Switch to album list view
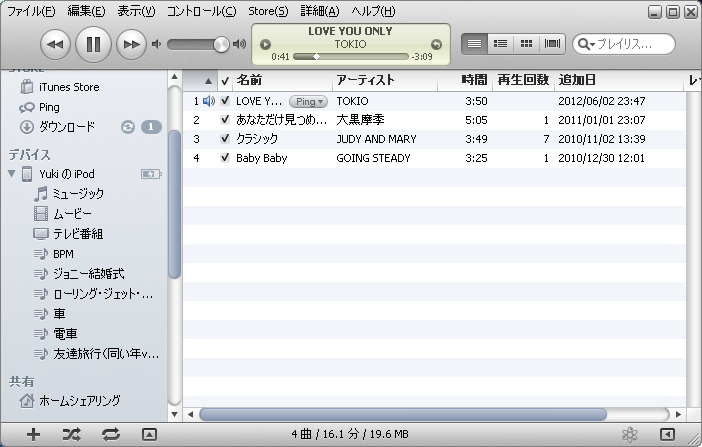702x447 pixels. pos(500,44)
